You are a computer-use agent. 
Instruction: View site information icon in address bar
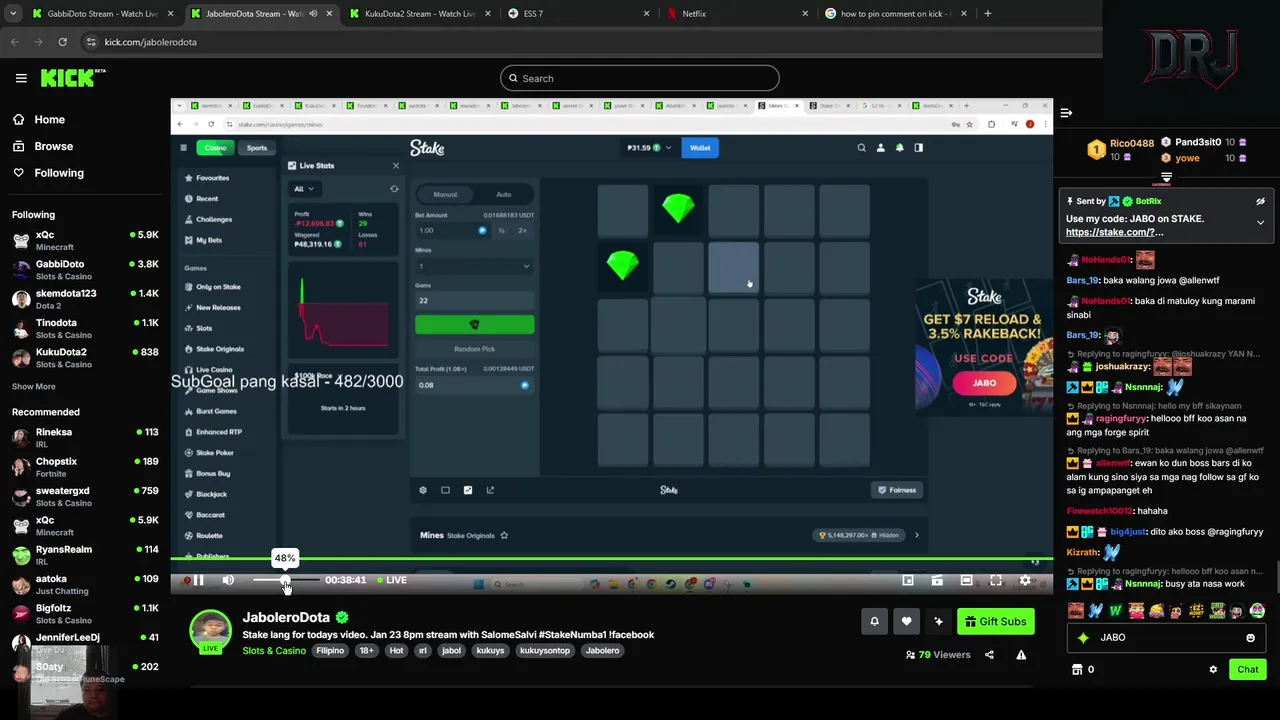pyautogui.click(x=91, y=42)
